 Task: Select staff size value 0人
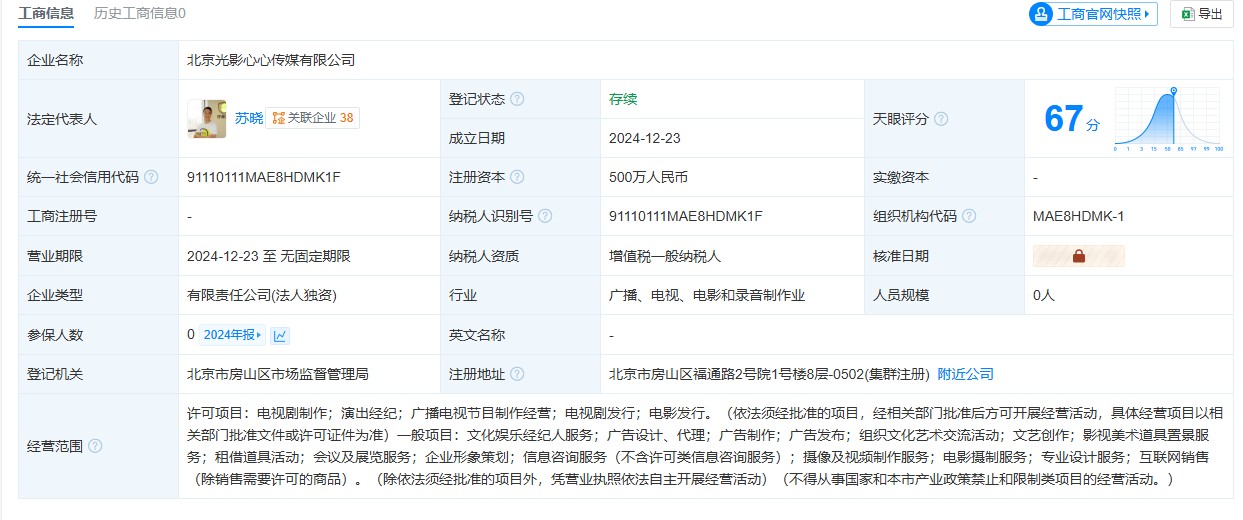tap(1044, 295)
